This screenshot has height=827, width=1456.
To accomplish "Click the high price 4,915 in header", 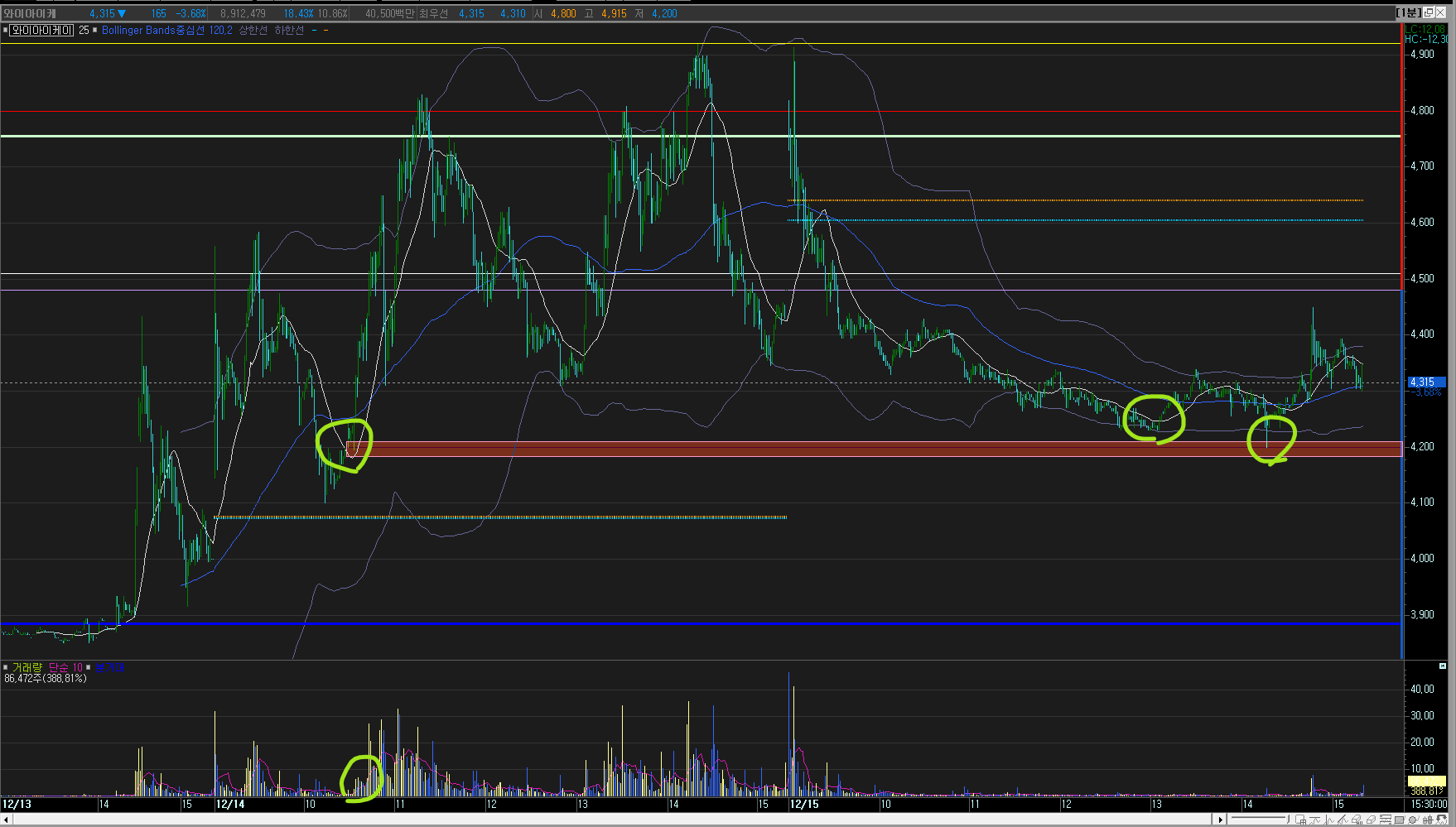I will pyautogui.click(x=614, y=13).
